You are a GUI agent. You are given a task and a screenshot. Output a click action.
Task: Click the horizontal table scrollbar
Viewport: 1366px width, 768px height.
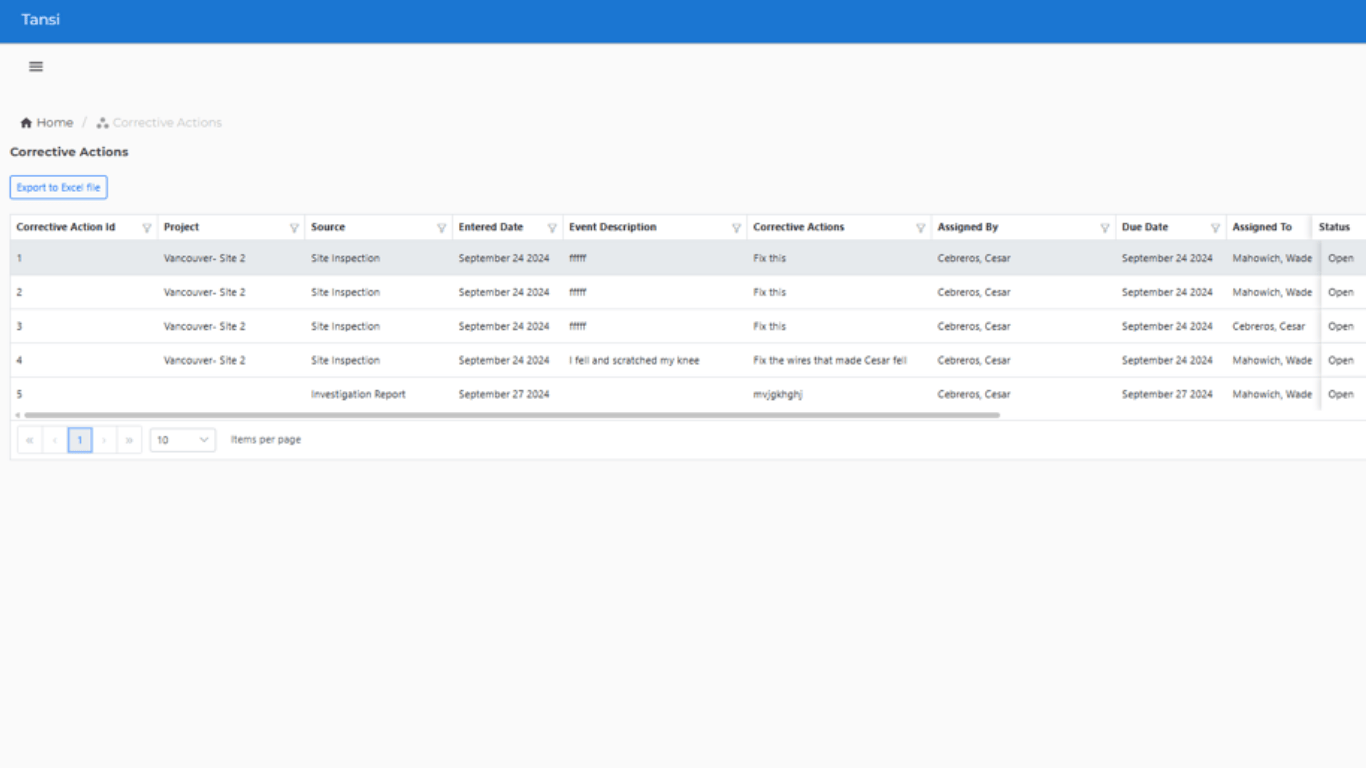pos(500,412)
